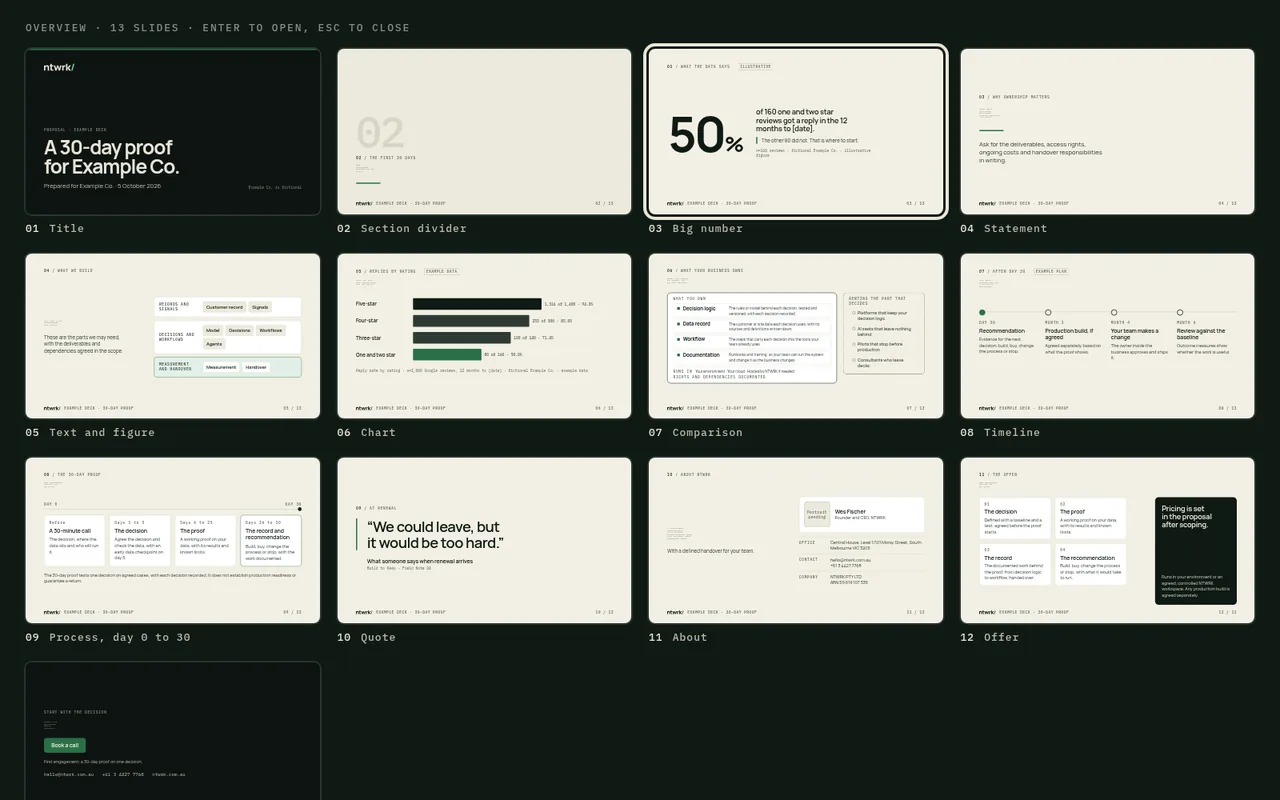Click the "01 Title" caption
This screenshot has height=800, width=1280.
[55, 228]
